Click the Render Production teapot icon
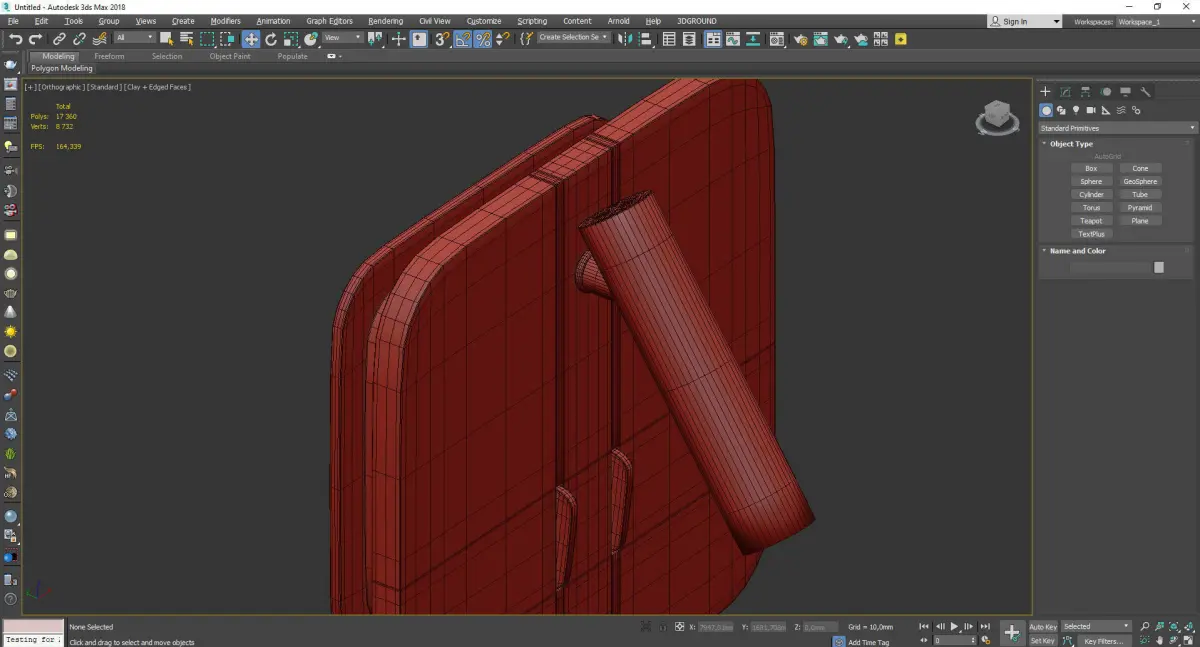1200x647 pixels. [x=841, y=39]
